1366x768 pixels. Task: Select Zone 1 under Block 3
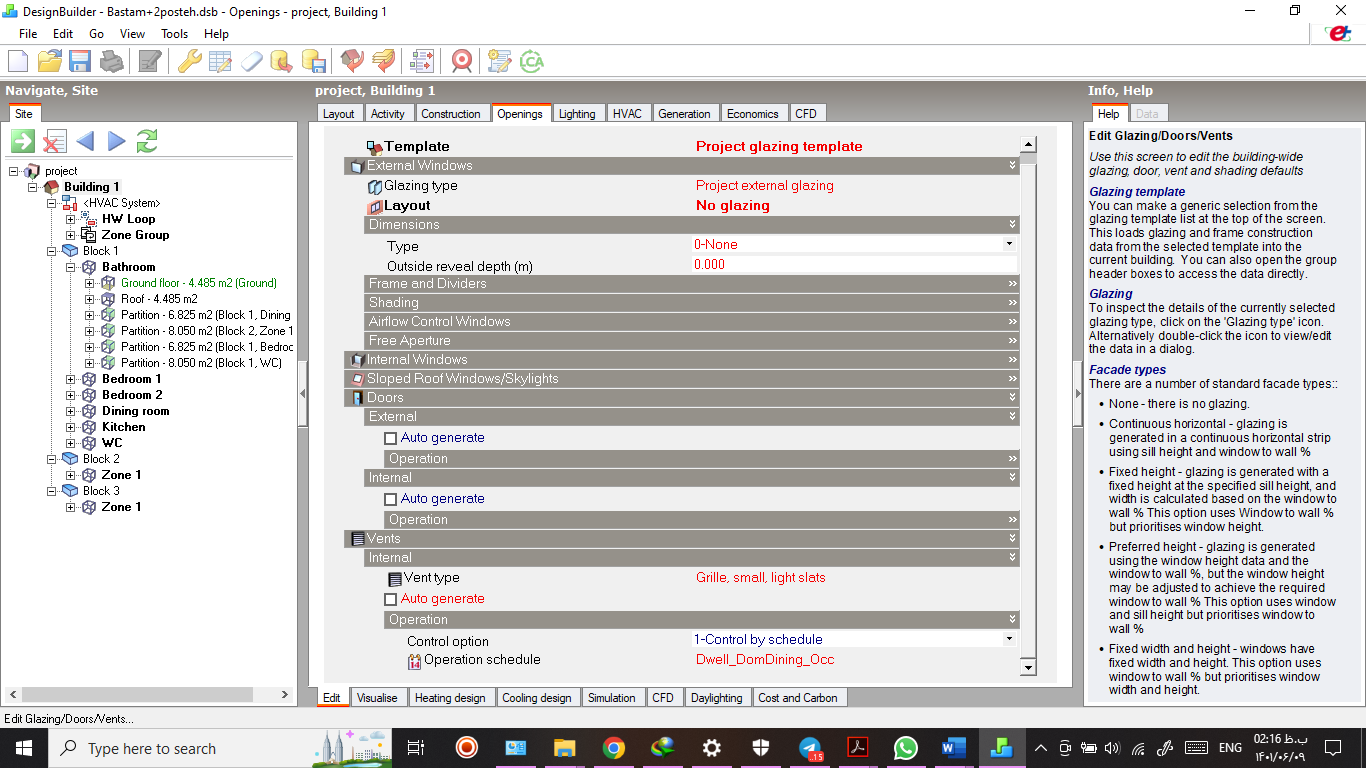[121, 507]
